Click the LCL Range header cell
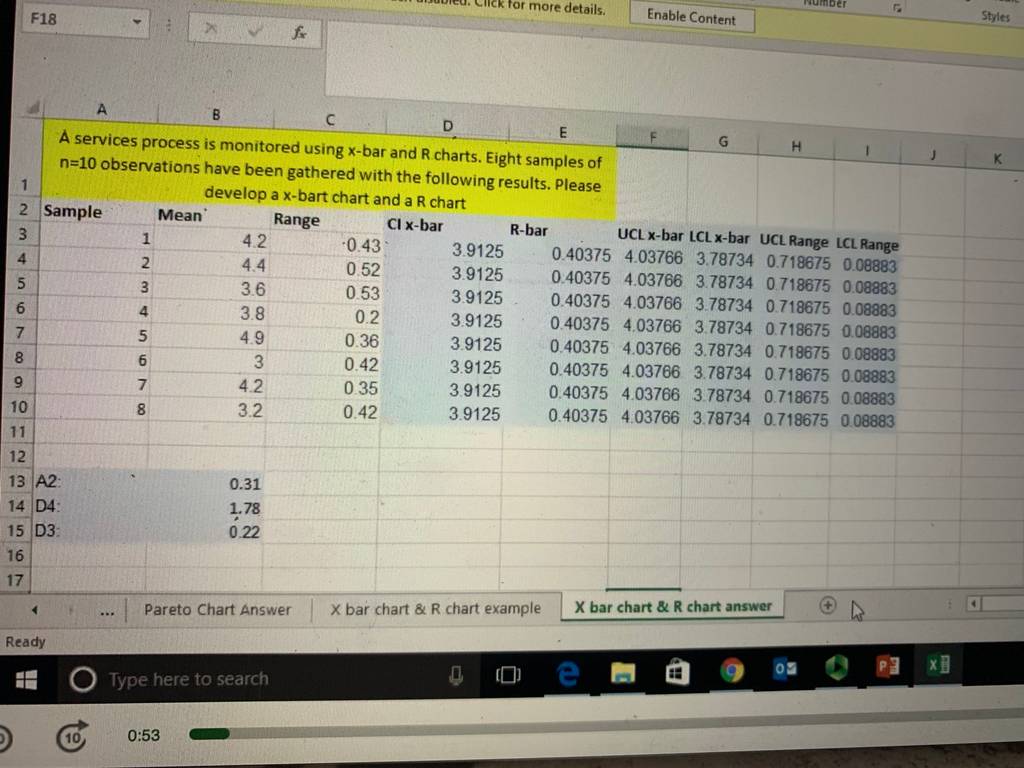Image resolution: width=1024 pixels, height=768 pixels. [x=867, y=244]
